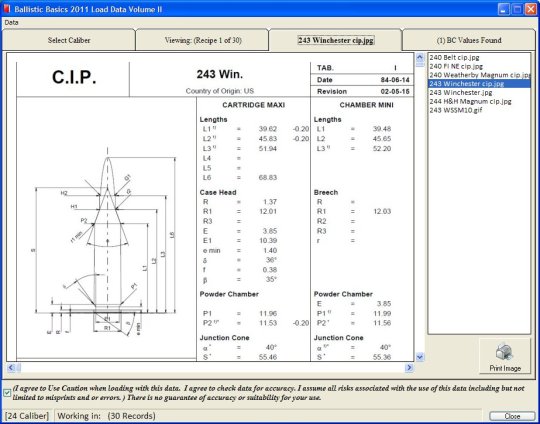
Task: Click the [24 Caliber] status bar entry
Action: [x=27, y=416]
